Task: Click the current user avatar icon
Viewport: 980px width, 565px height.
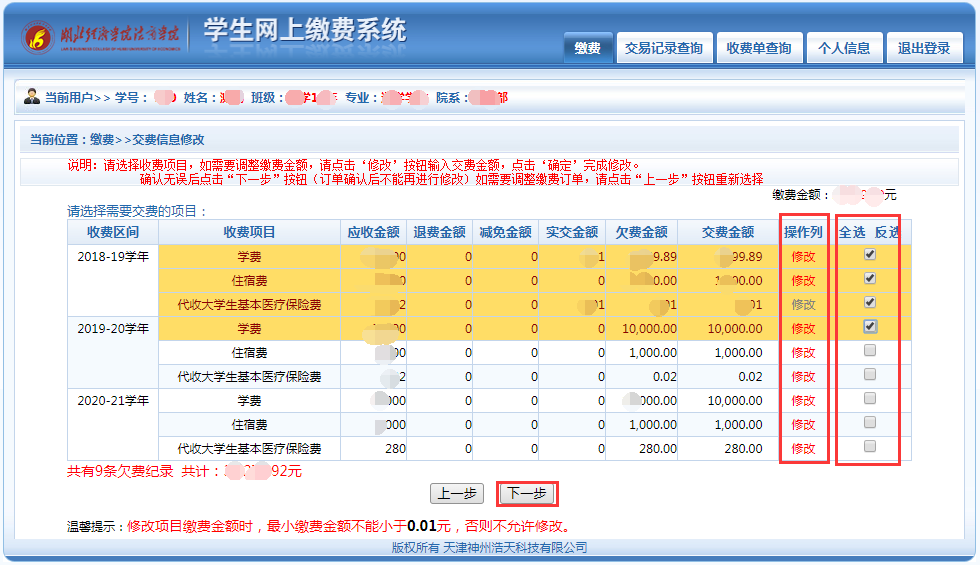Action: [31, 96]
